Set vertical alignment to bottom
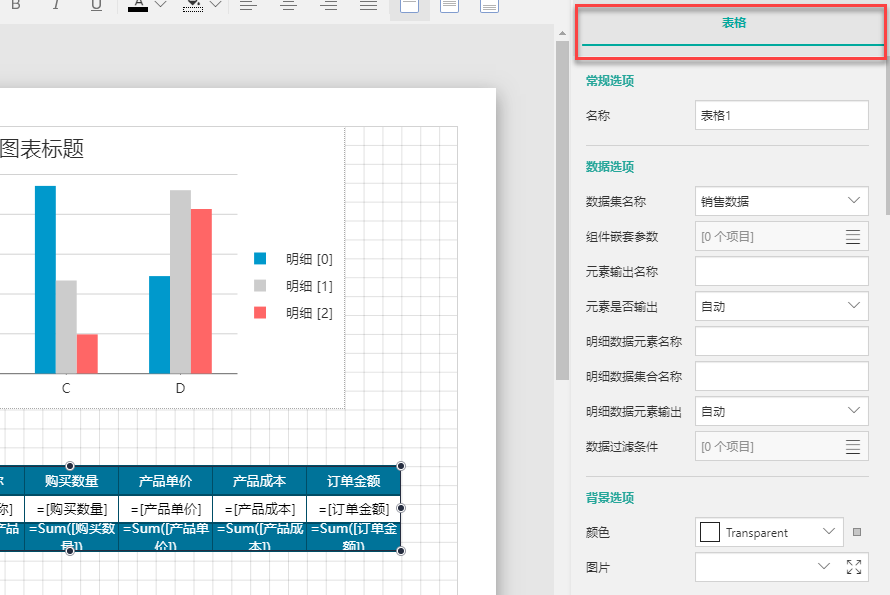Screen dimensions: 890x595 pyautogui.click(x=489, y=6)
